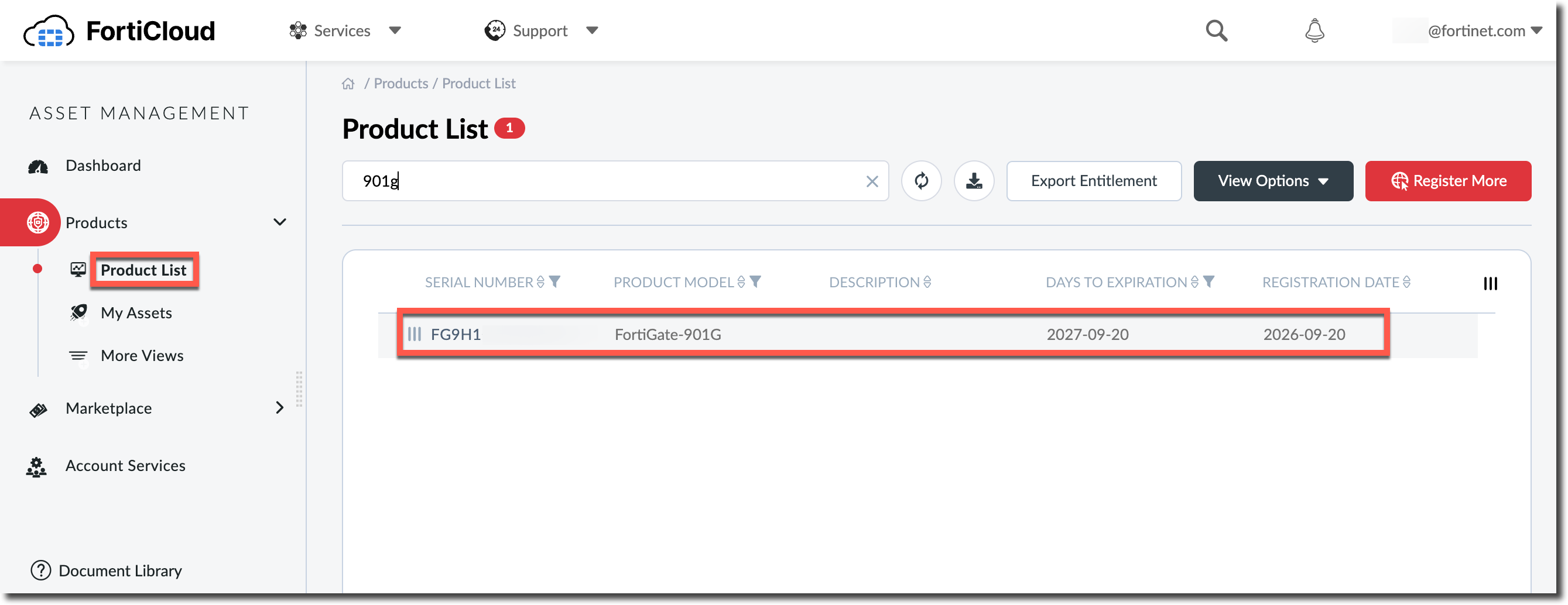Open Account Services
Screen dimensions: 1568x605
(125, 466)
